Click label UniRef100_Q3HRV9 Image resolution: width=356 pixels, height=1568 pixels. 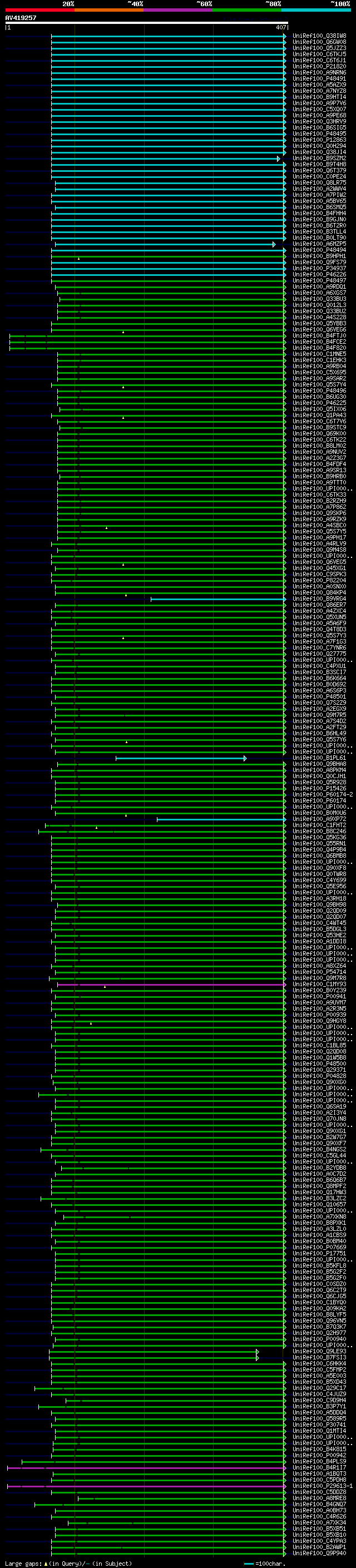(319, 121)
